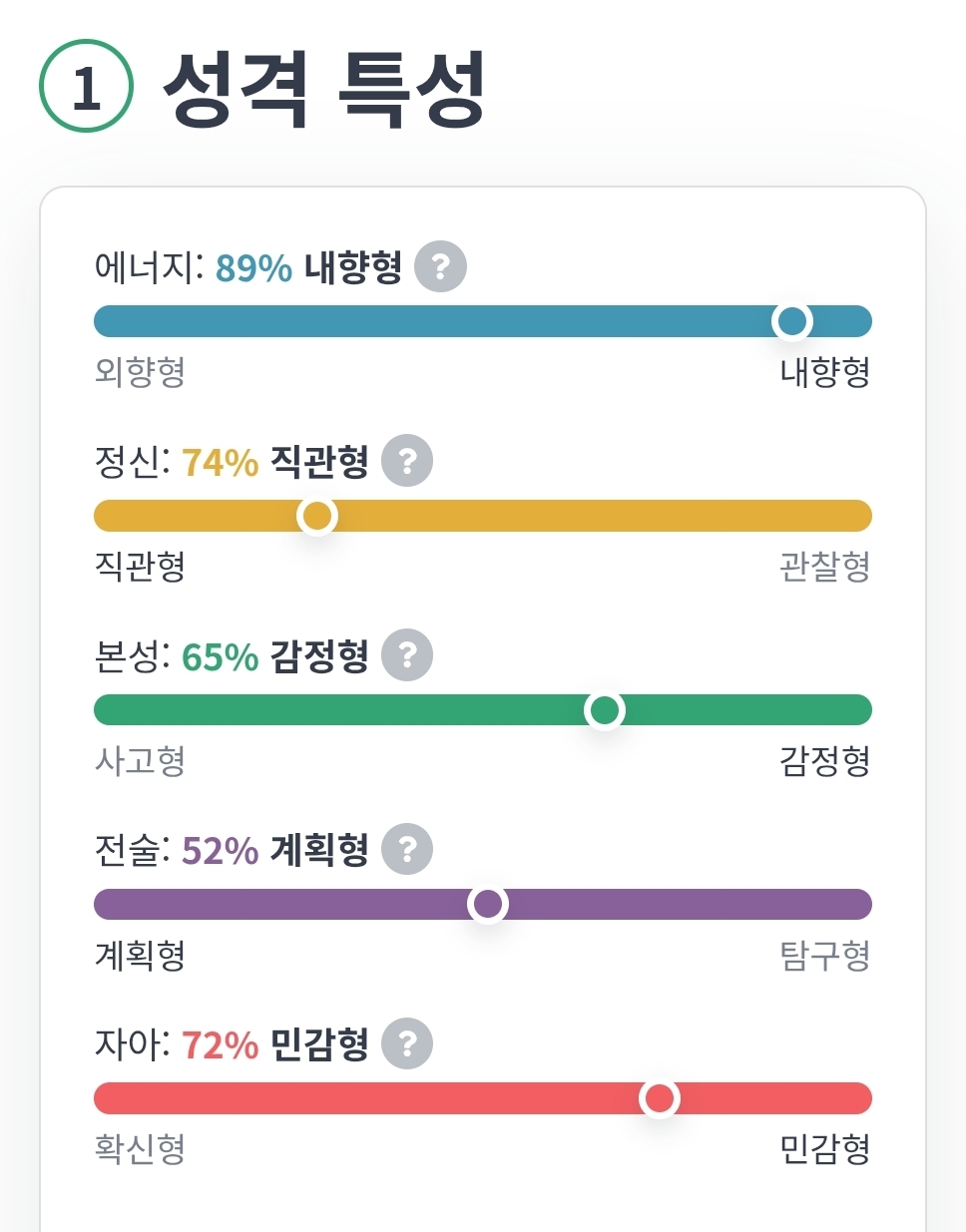Image resolution: width=966 pixels, height=1232 pixels.
Task: Click the purple 전술 slider knob
Action: (488, 904)
